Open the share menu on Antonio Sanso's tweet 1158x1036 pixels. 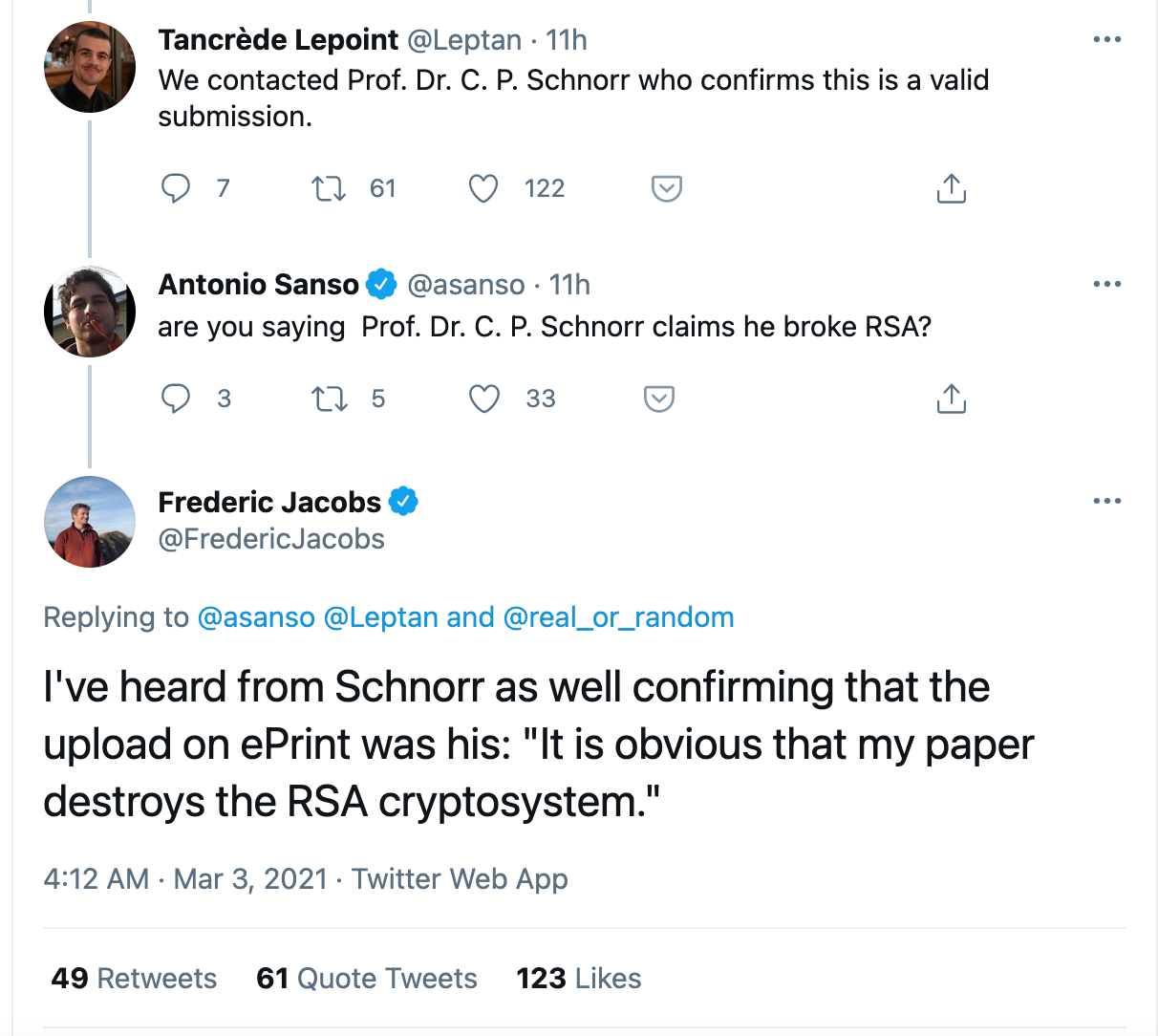click(x=951, y=399)
